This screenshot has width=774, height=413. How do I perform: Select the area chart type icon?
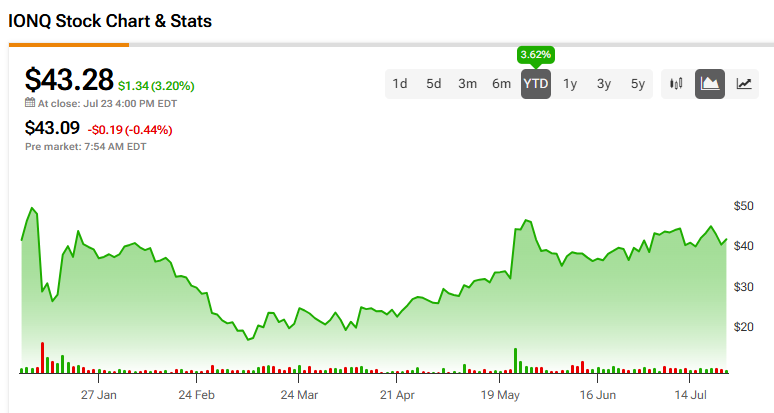coord(710,84)
